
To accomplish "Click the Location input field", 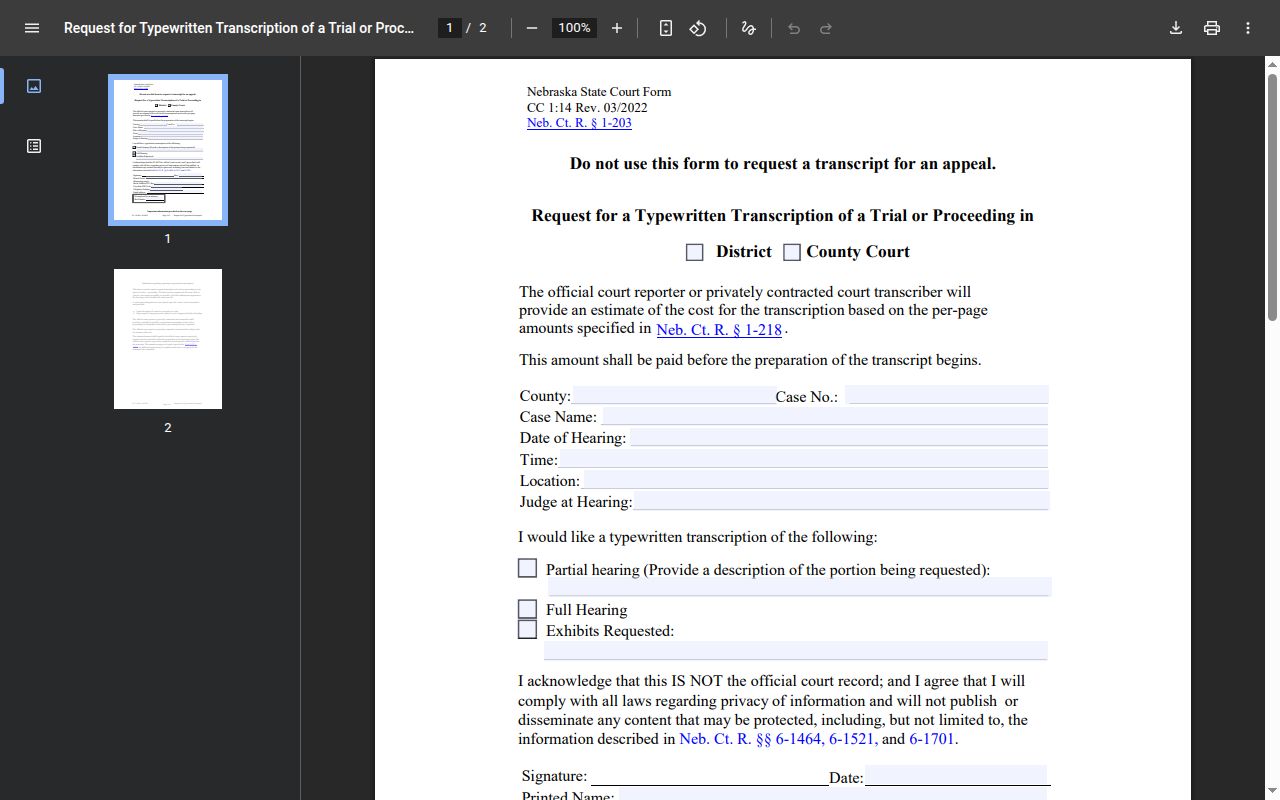I will [816, 480].
